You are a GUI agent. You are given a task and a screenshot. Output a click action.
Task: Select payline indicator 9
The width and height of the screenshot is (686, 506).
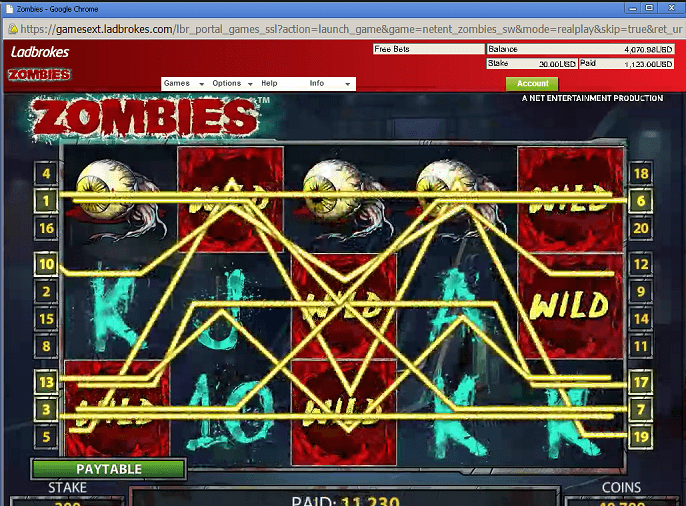point(641,292)
